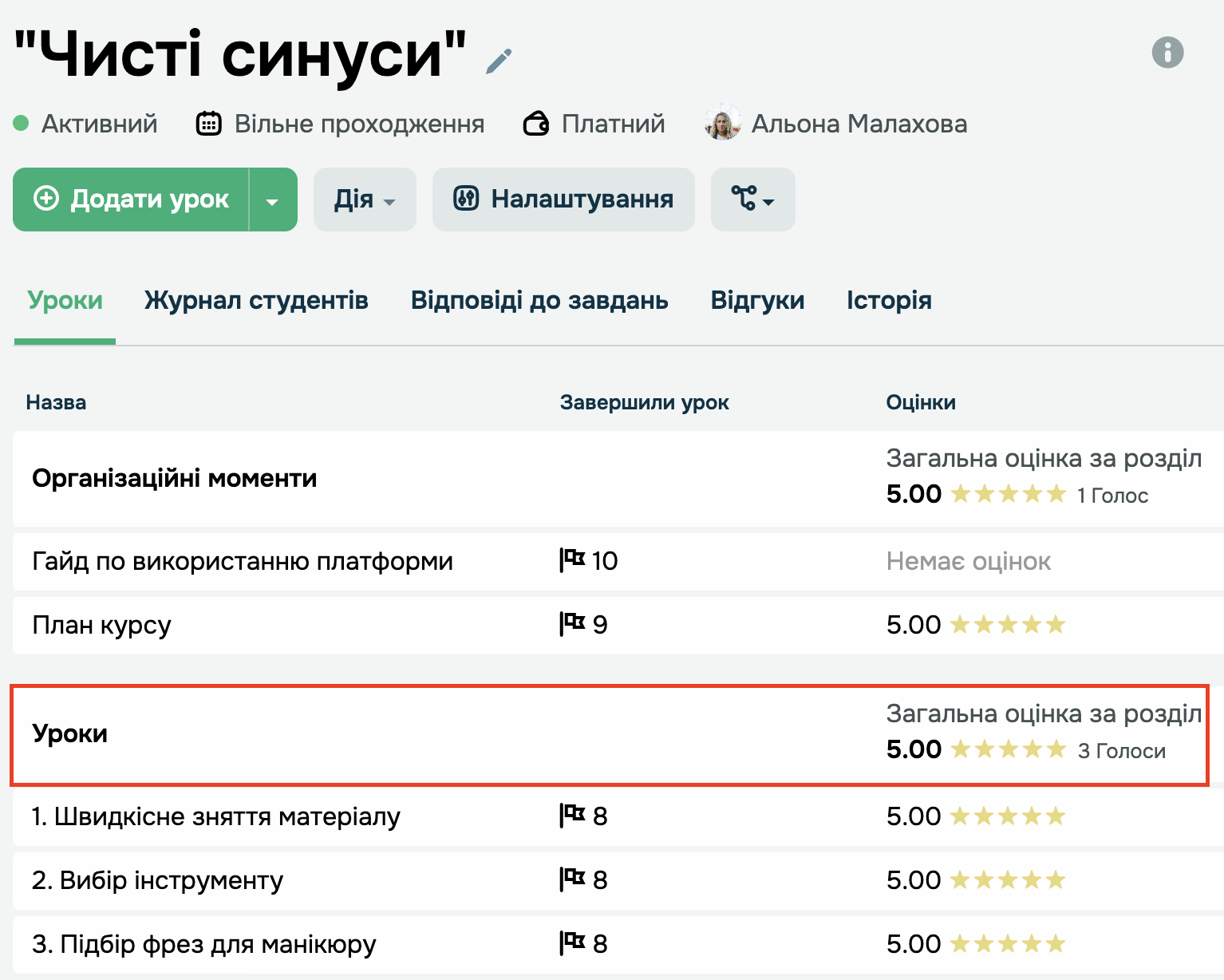Open lesson 3. Підбір фрез для манікюру
This screenshot has height=980, width=1224.
204,944
